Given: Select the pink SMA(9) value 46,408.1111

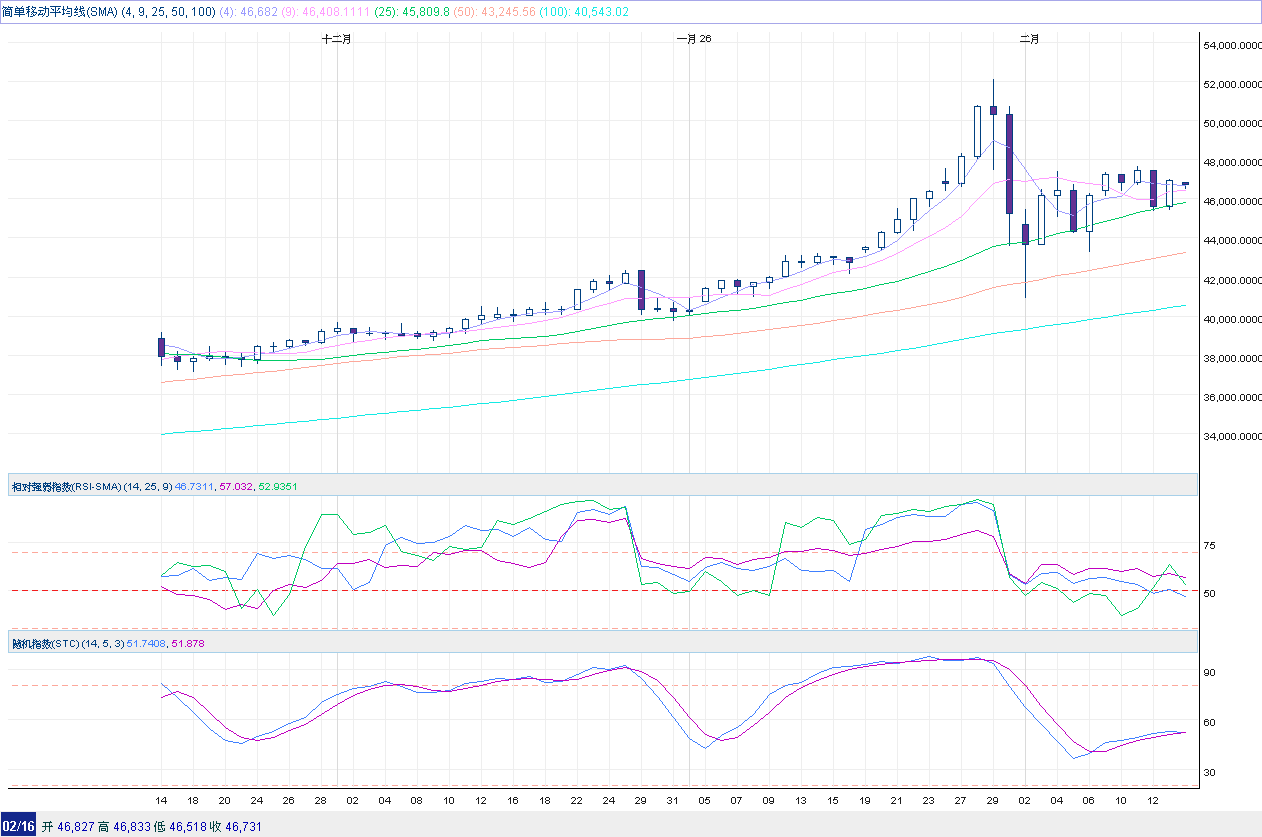Looking at the screenshot, I should pyautogui.click(x=335, y=11).
